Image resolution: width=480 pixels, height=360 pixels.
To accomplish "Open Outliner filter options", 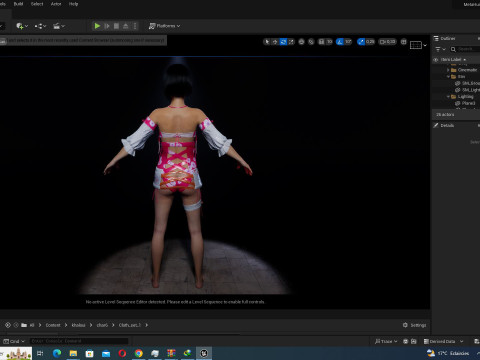I will pyautogui.click(x=440, y=49).
